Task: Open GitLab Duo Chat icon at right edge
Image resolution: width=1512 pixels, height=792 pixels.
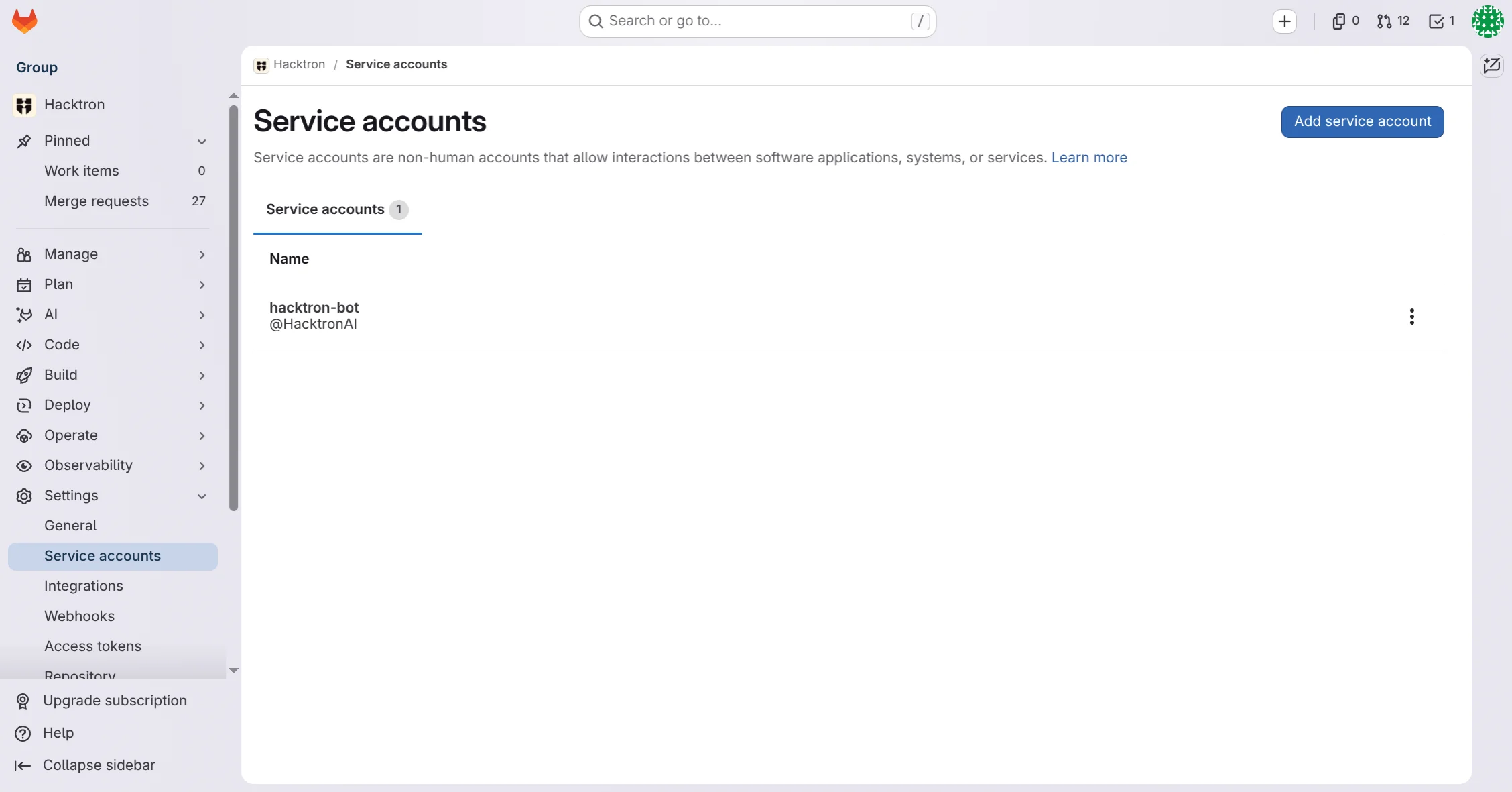Action: [1492, 66]
